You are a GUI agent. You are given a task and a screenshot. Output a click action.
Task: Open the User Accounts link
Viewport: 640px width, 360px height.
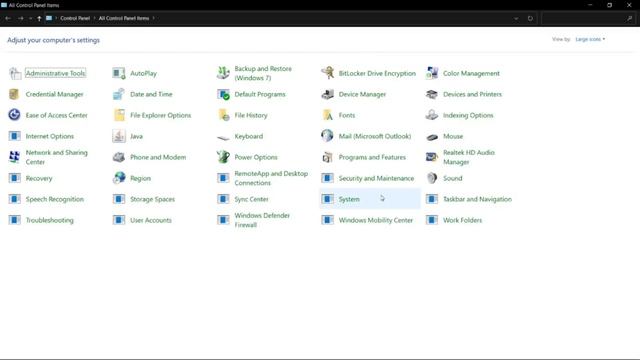click(151, 220)
